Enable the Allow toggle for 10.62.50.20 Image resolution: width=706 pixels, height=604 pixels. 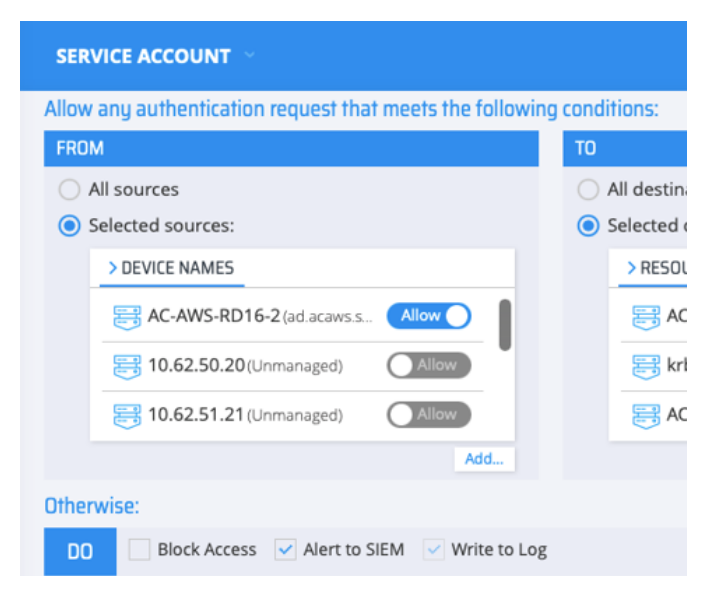tap(429, 365)
